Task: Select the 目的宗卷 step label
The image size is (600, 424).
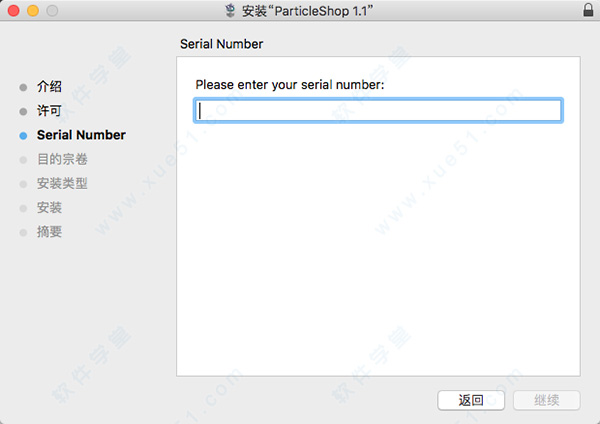Action: tap(62, 159)
